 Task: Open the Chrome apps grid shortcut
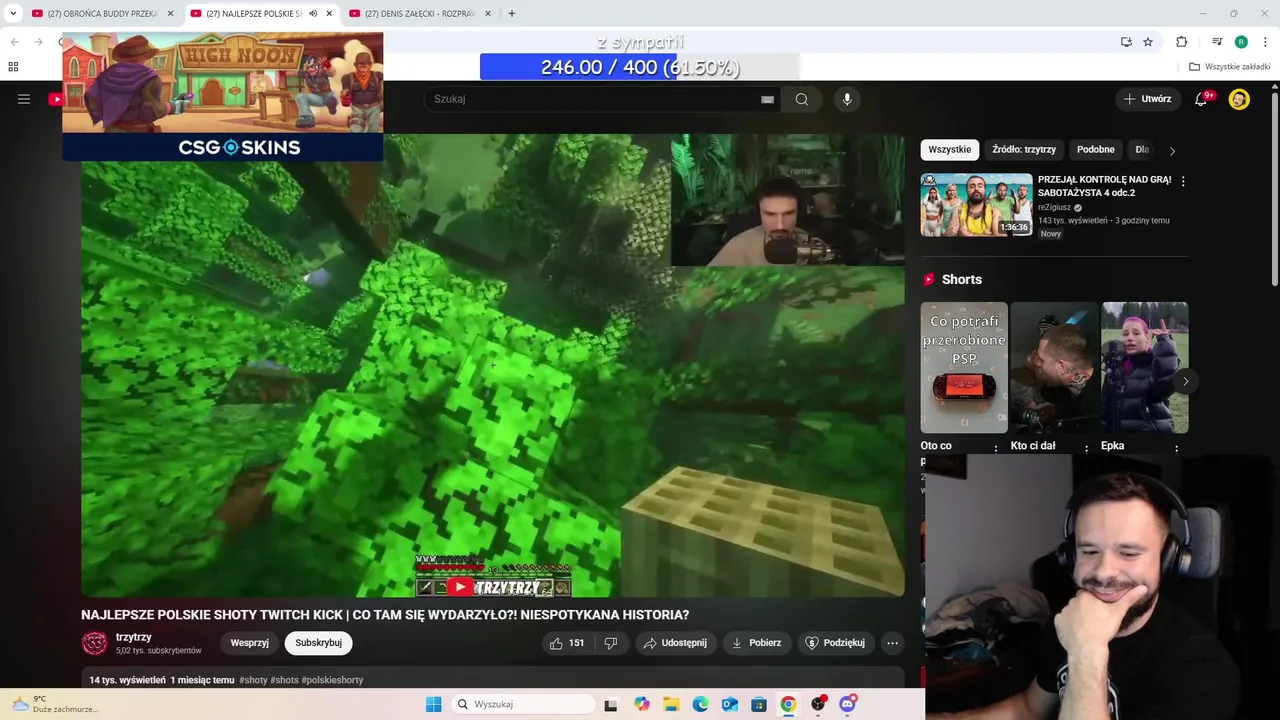pos(13,67)
